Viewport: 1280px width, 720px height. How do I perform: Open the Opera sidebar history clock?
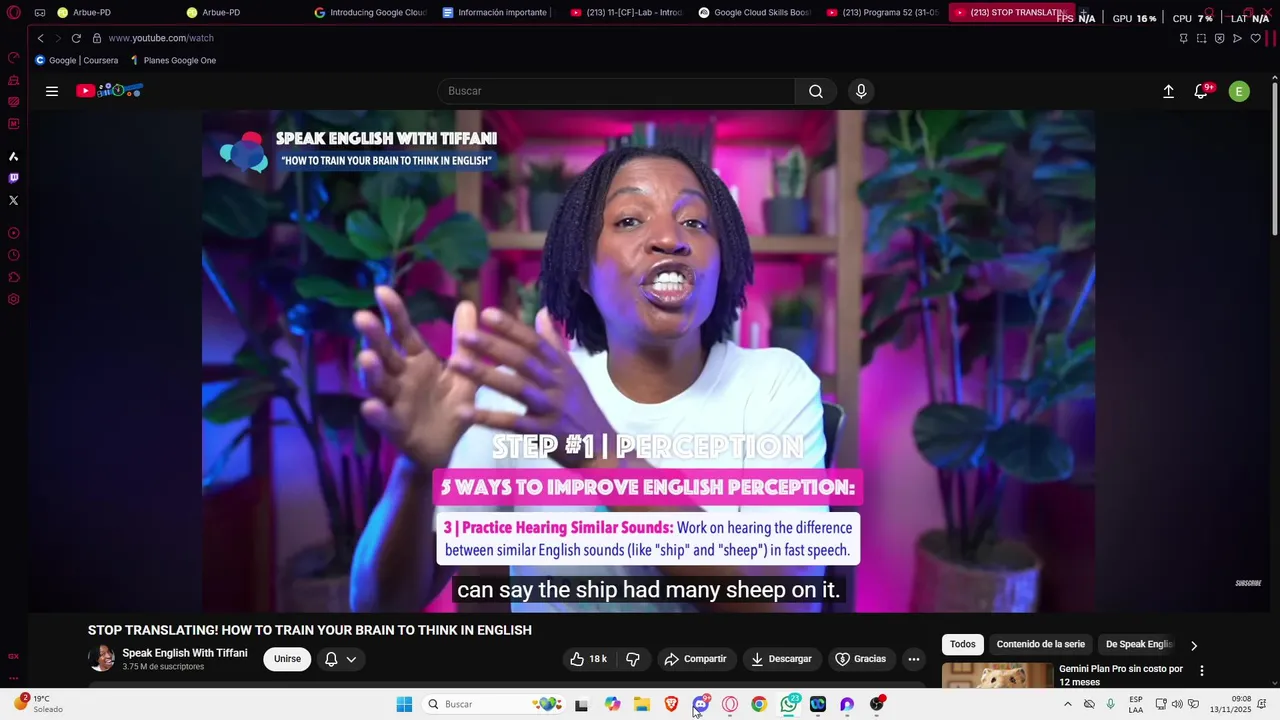pos(13,255)
